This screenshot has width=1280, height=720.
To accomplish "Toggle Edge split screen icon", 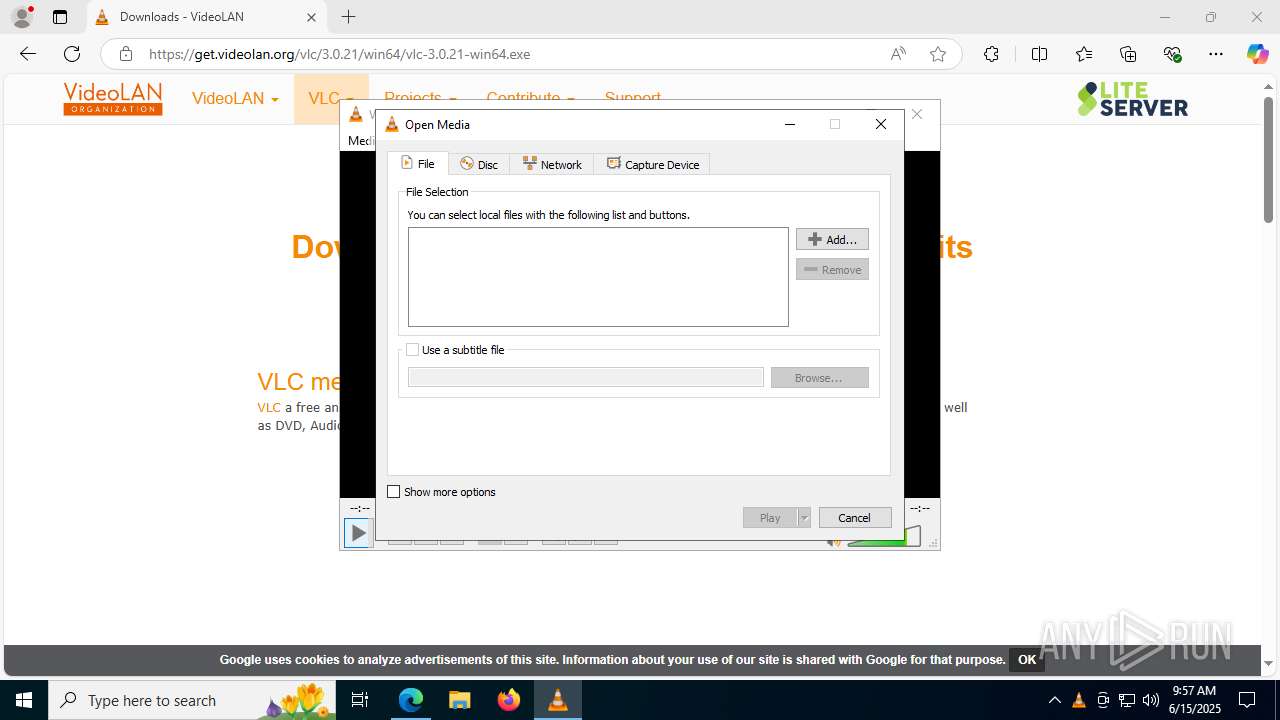I will point(1039,54).
